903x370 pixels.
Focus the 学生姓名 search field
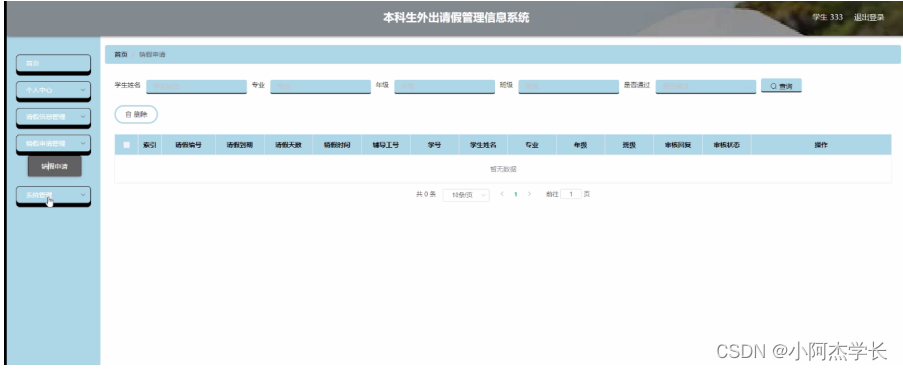(196, 86)
